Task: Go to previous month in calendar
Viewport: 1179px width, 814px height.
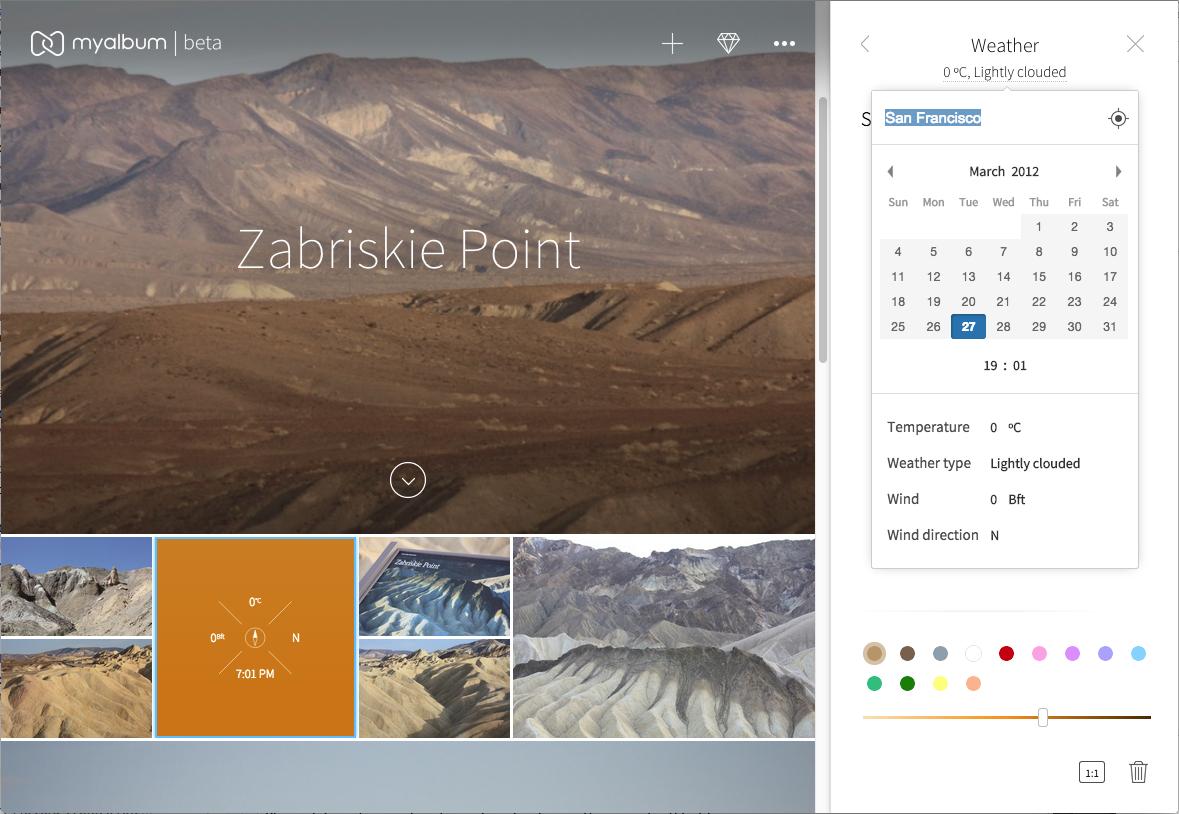Action: coord(890,172)
